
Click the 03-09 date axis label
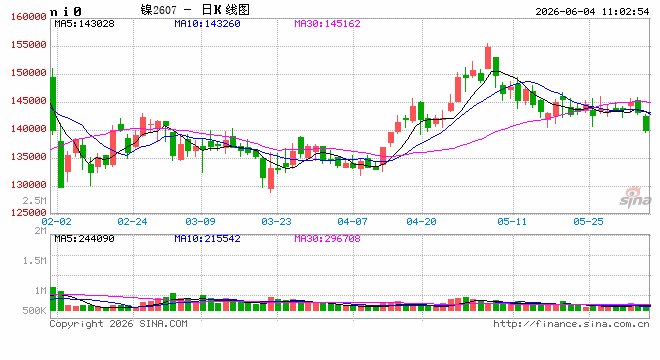click(200, 221)
